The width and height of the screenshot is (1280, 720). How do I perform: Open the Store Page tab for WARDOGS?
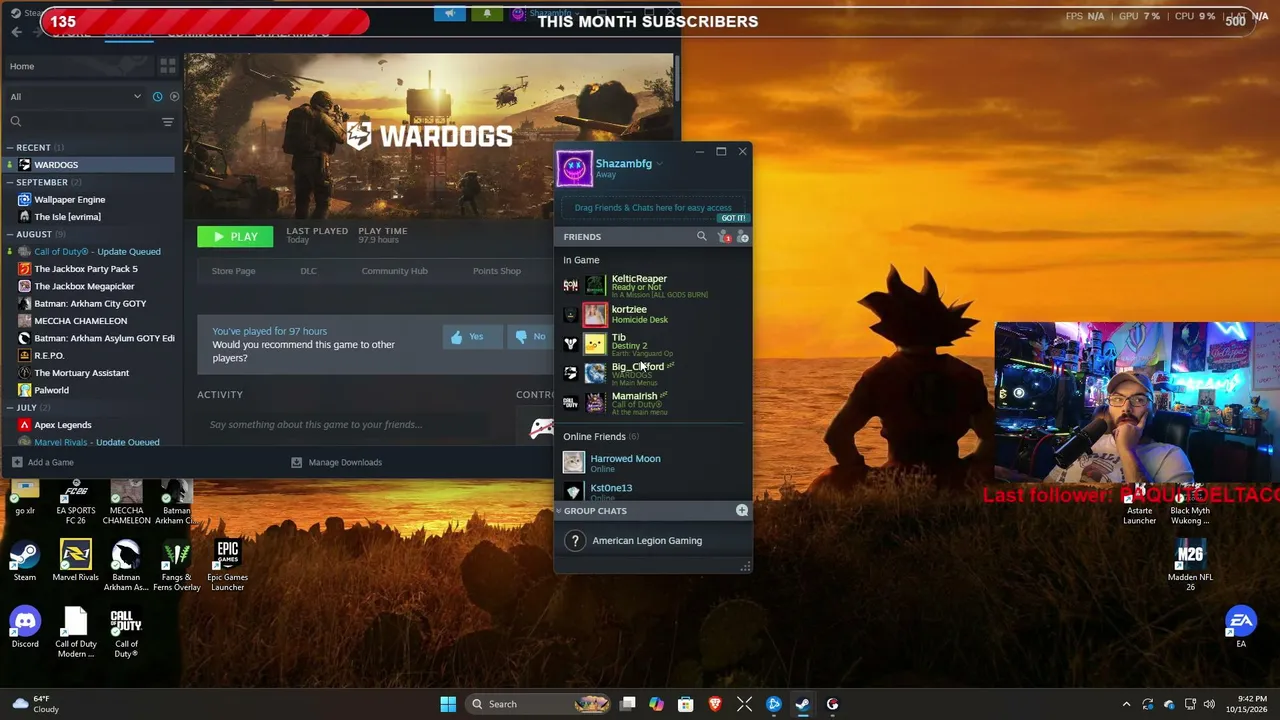pyautogui.click(x=233, y=271)
